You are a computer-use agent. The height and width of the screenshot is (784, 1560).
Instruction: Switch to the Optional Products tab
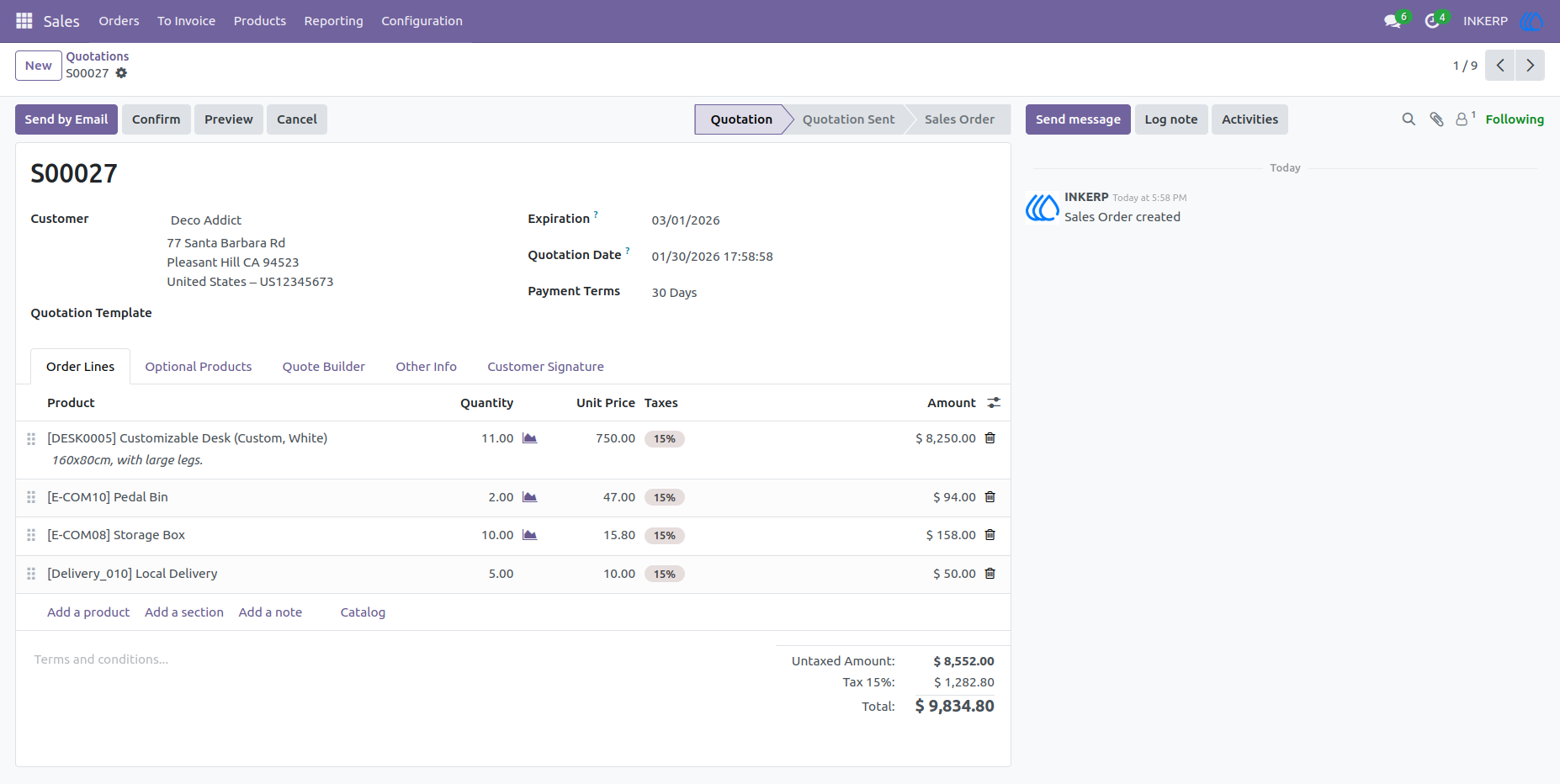[x=199, y=367]
